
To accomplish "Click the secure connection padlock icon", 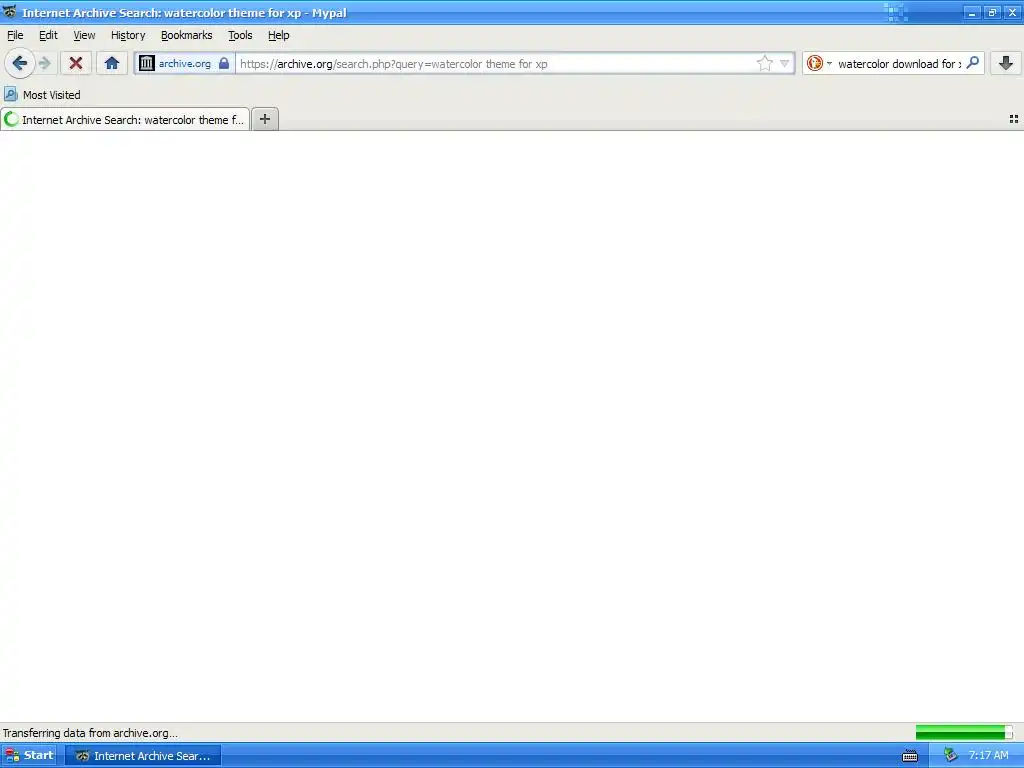I will coord(224,63).
